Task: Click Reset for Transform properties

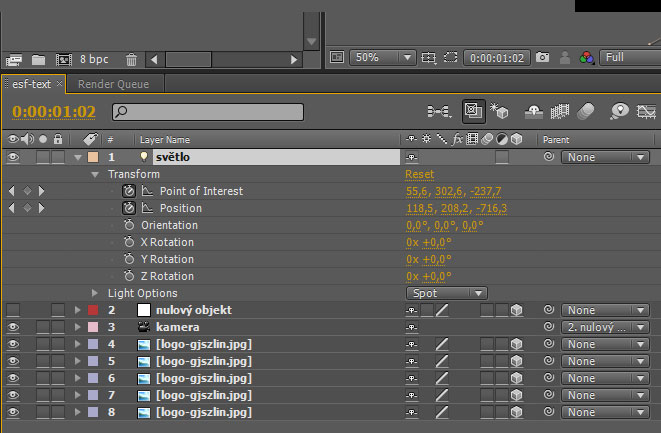Action: click(x=419, y=174)
